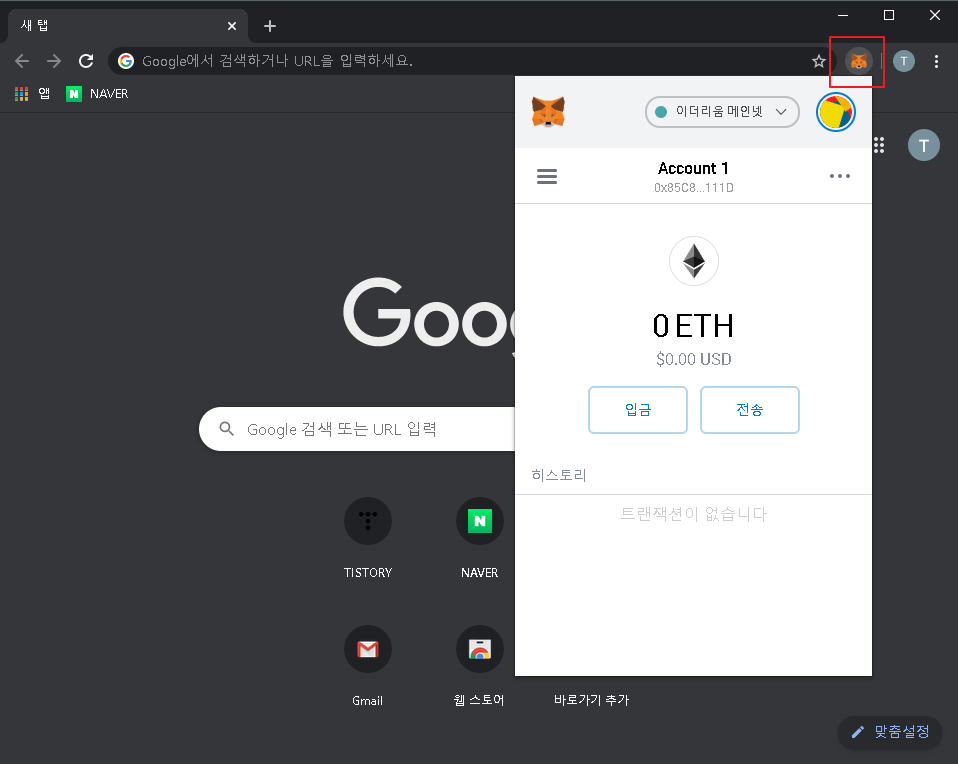Click the 트랜잭션이 없습니다 message
Image resolution: width=958 pixels, height=764 pixels.
point(693,514)
